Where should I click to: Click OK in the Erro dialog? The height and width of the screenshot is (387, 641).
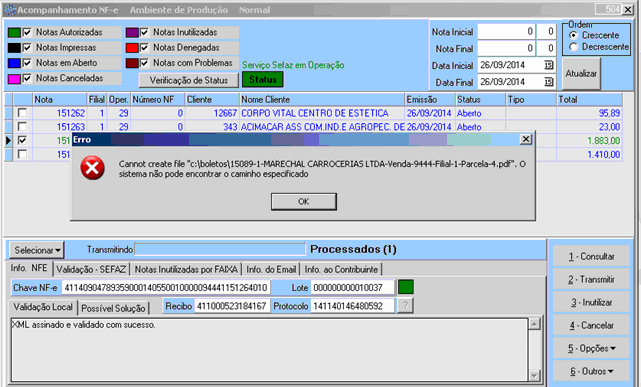304,201
